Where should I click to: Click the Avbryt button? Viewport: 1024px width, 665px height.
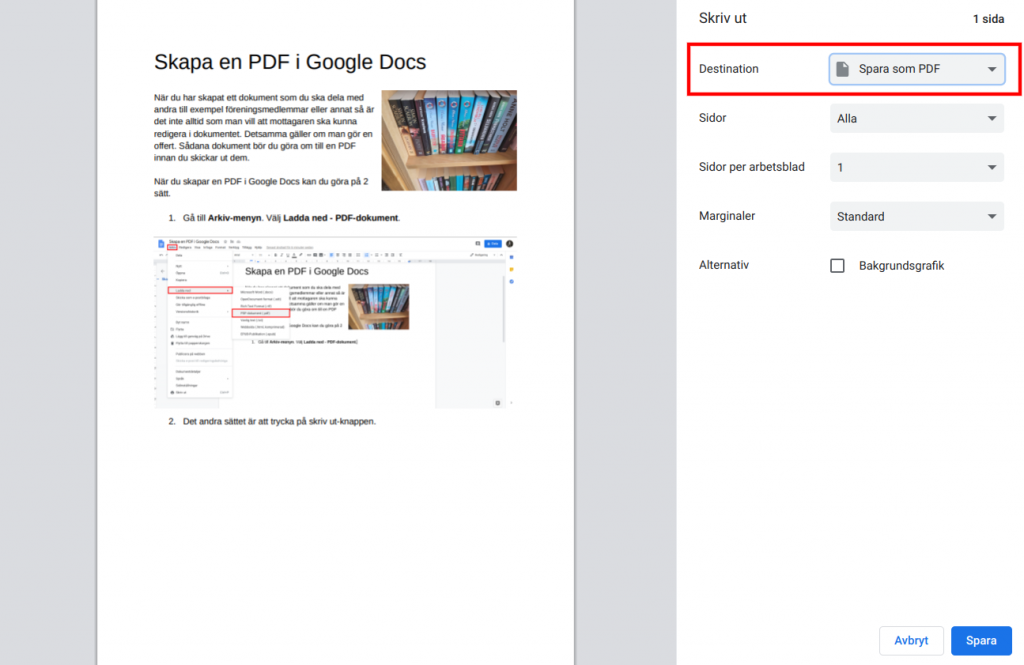tap(911, 641)
